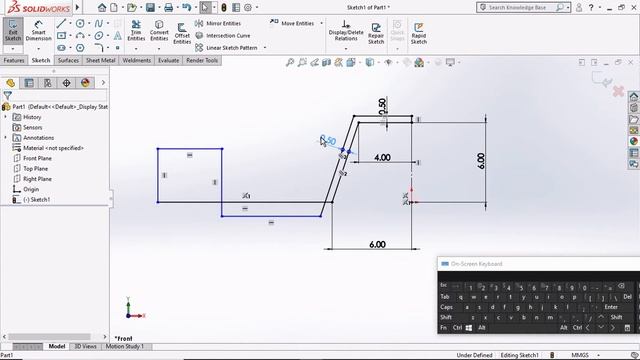Open Display/Delete Relations tool
640x360 pixels.
click(x=346, y=31)
